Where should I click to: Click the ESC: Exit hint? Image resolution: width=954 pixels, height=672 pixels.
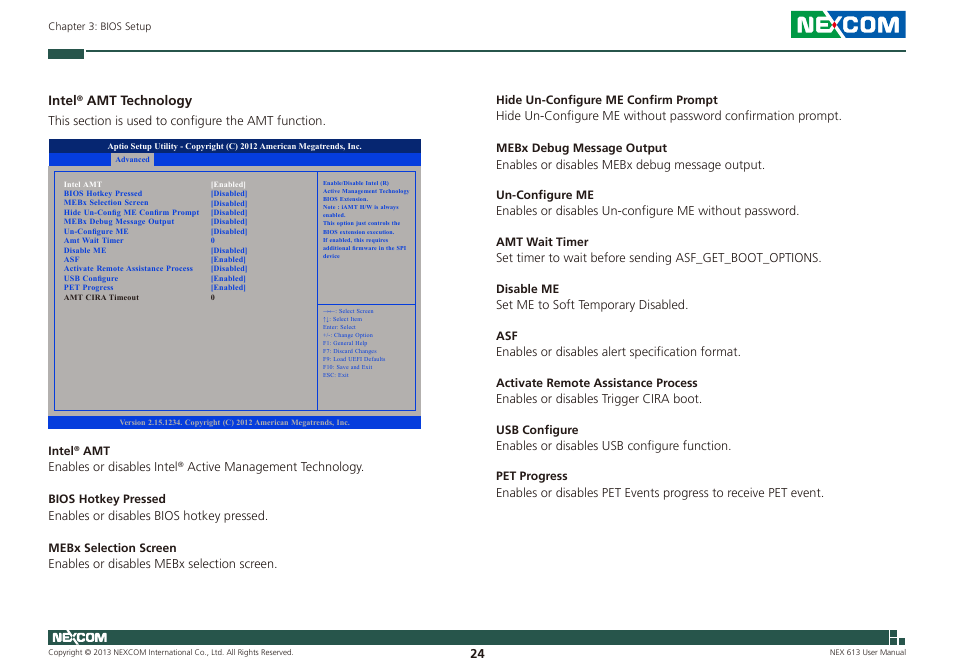coord(335,375)
